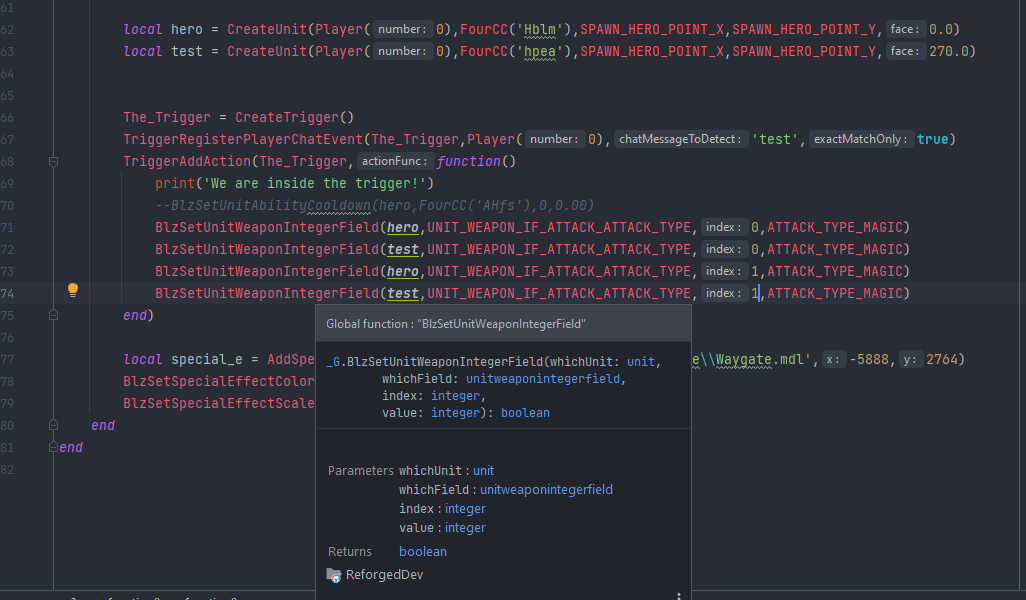Click unit link beside whichUnit in Parameters
This screenshot has height=600, width=1026.
[483, 470]
